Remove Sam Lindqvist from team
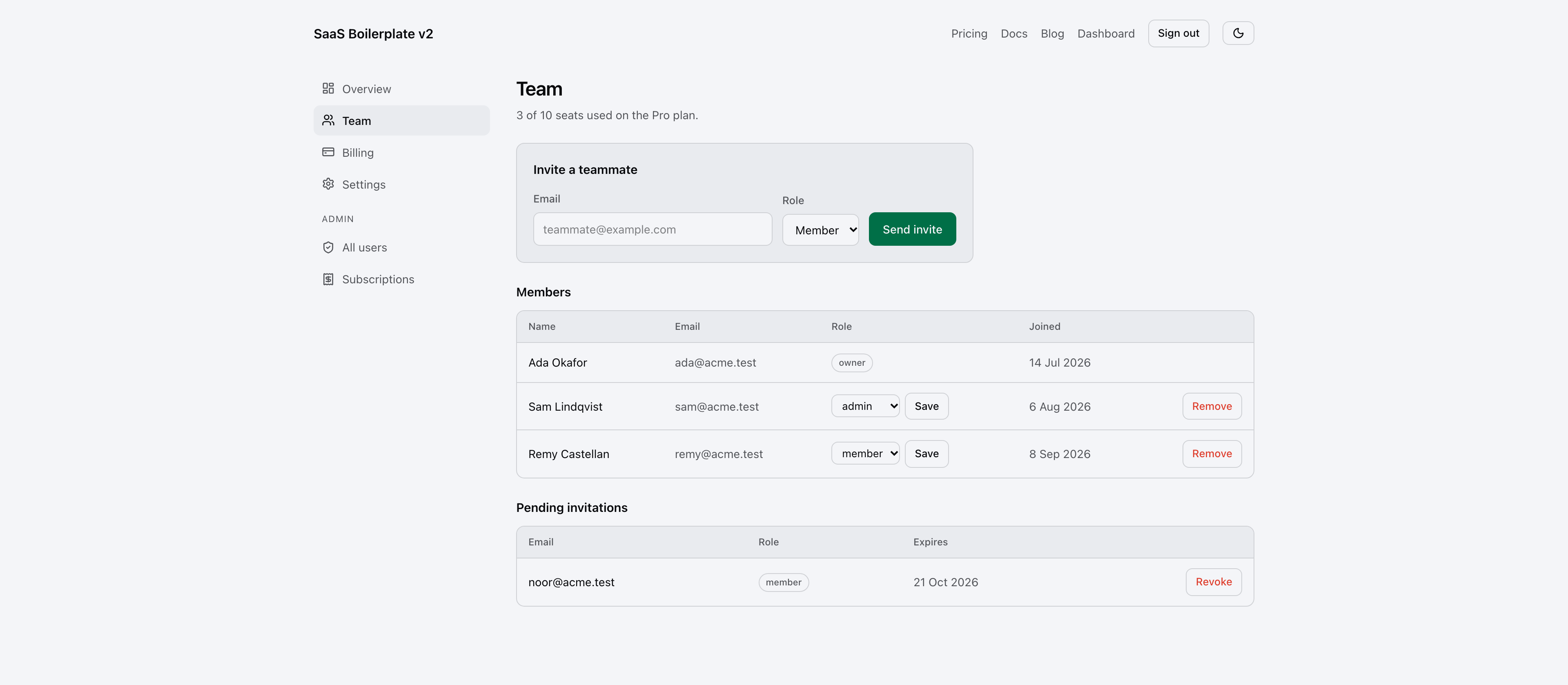Image resolution: width=1568 pixels, height=685 pixels. (x=1212, y=406)
